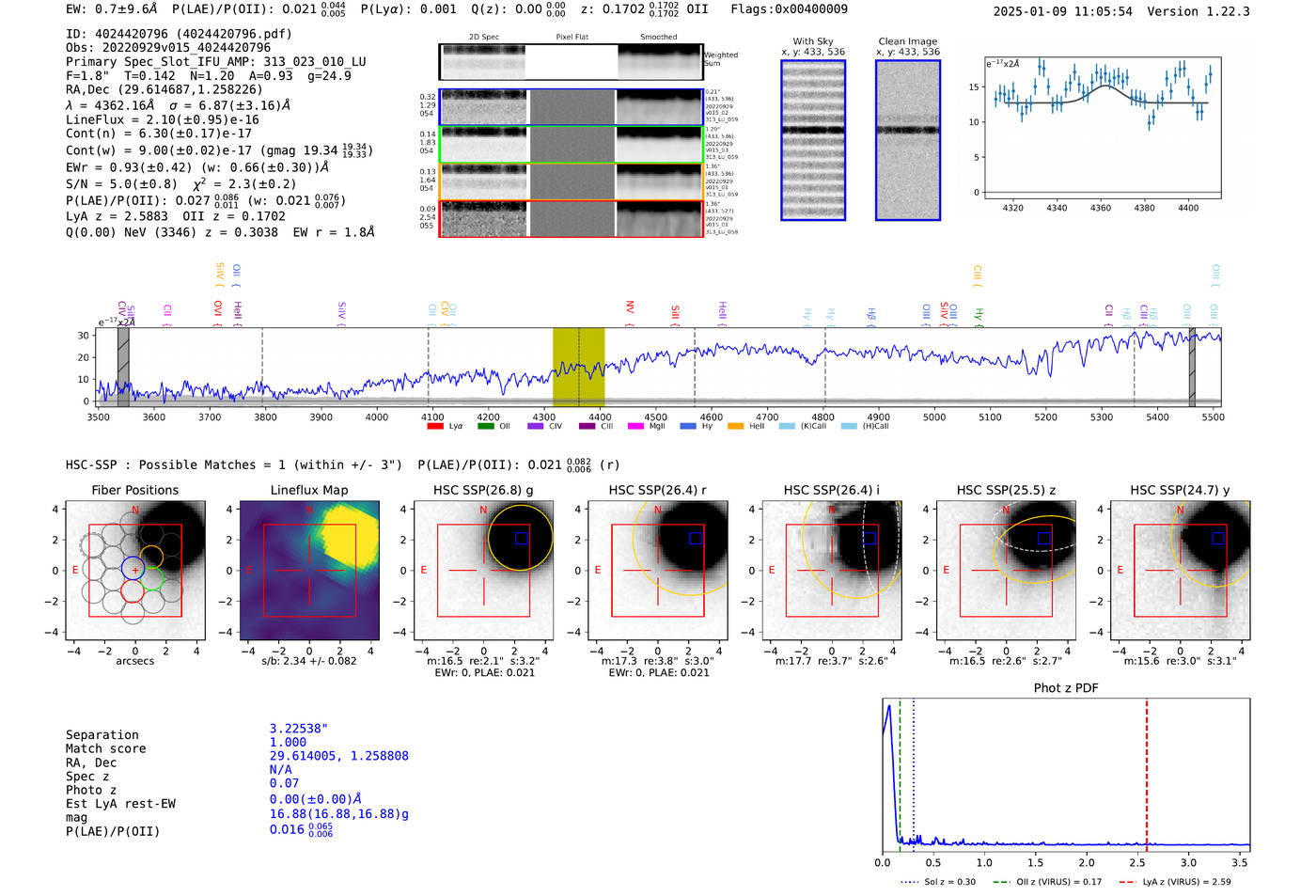Select the magenta MgII legend swatch

coord(635,426)
